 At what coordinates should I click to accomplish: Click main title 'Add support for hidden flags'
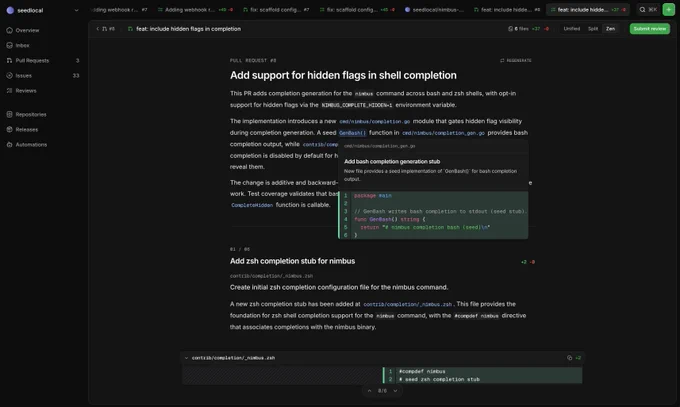(343, 75)
